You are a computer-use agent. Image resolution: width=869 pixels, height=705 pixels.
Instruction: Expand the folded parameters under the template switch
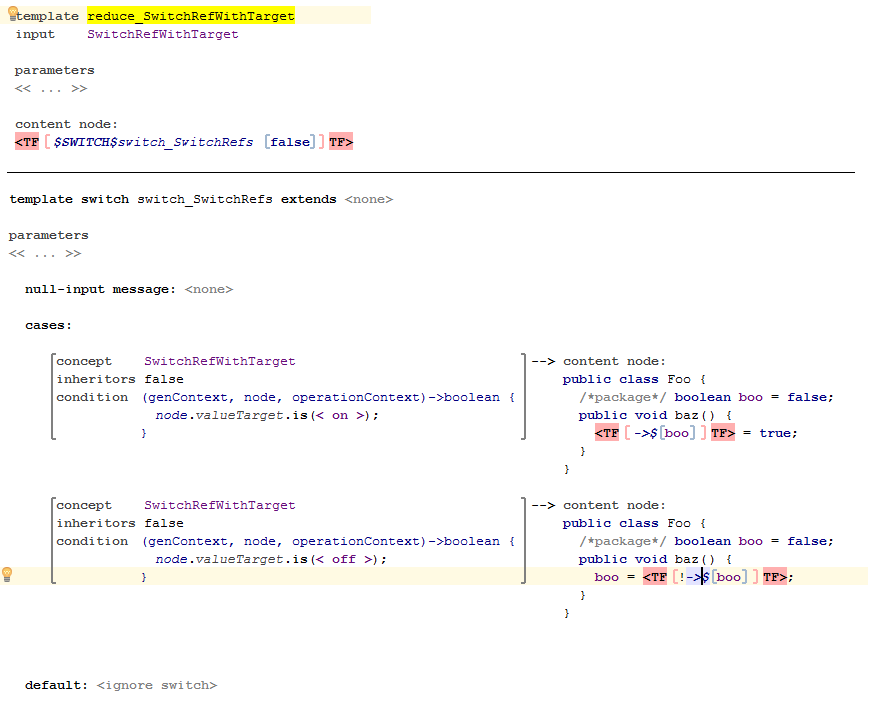pos(45,253)
